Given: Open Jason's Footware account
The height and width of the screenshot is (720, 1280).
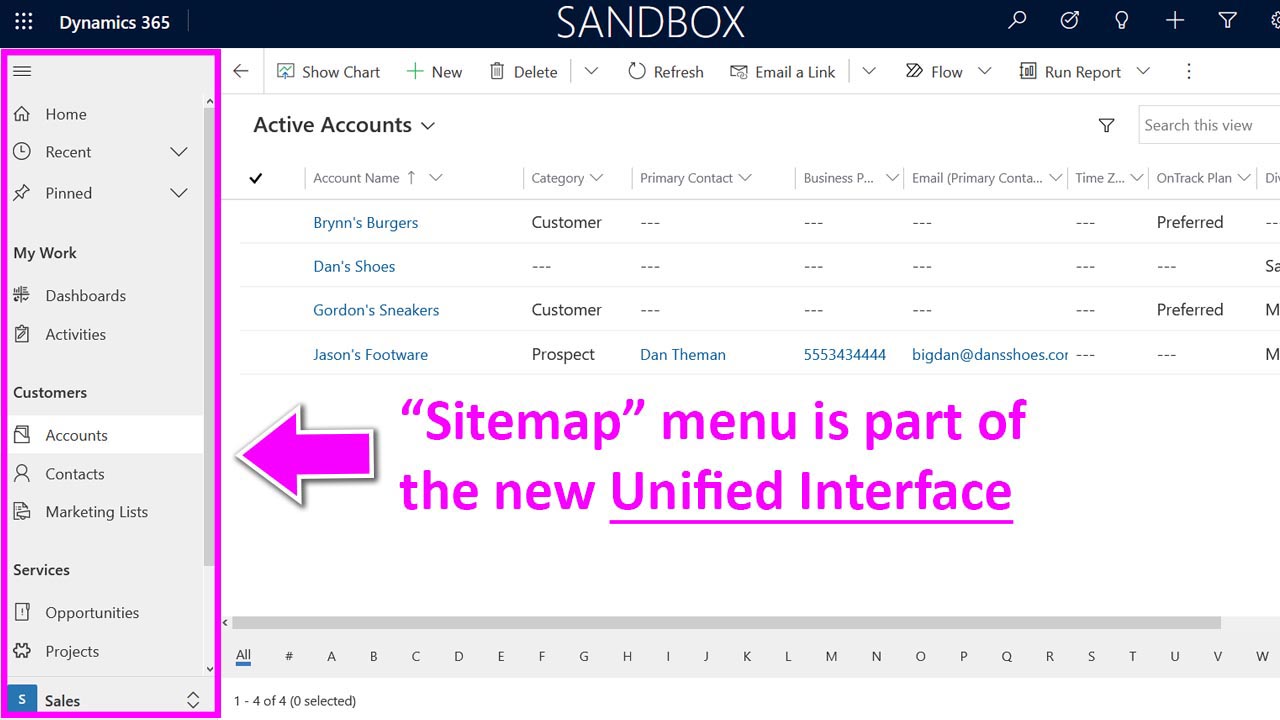Looking at the screenshot, I should (x=370, y=354).
